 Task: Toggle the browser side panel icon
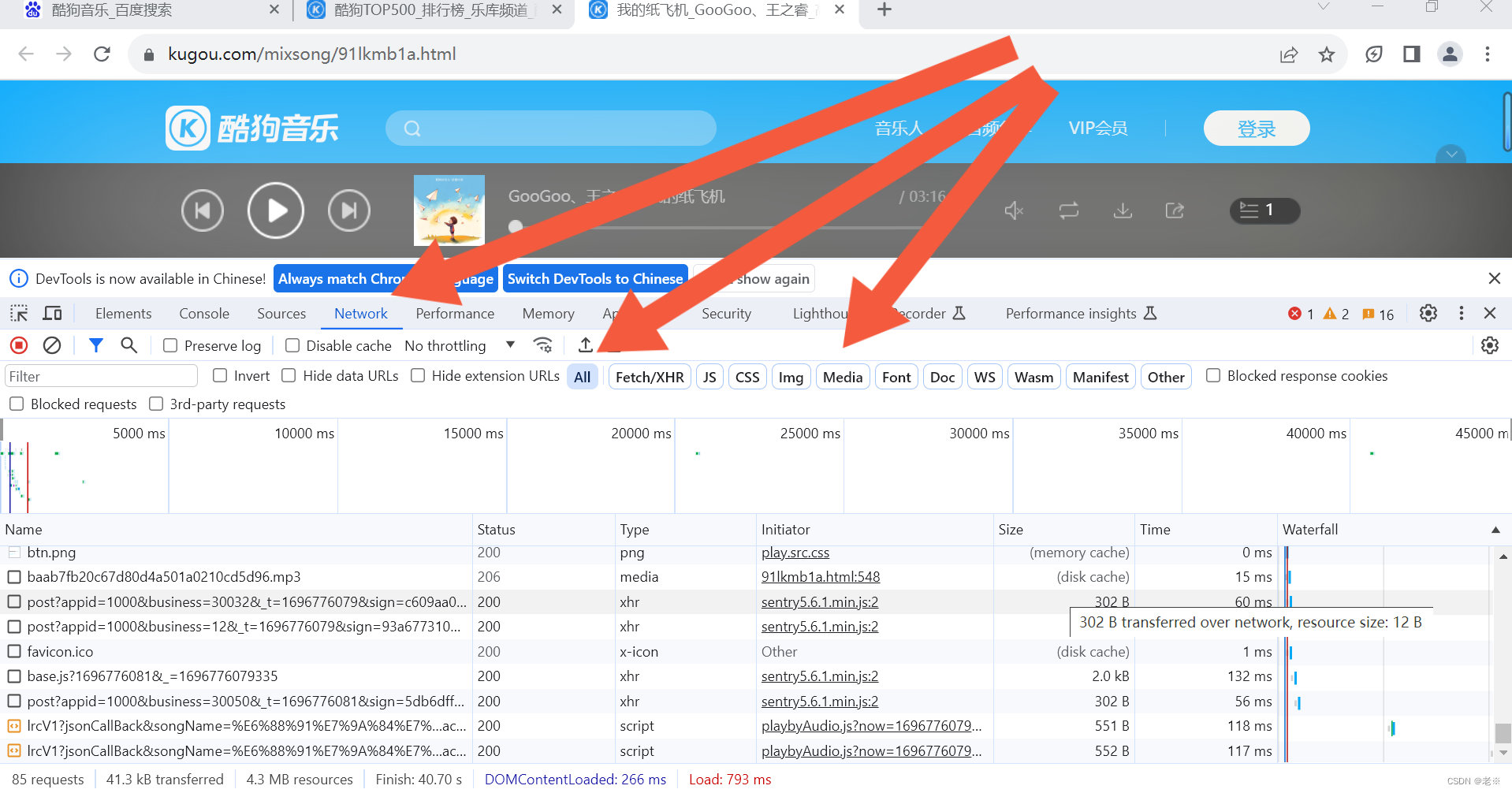[x=1411, y=54]
